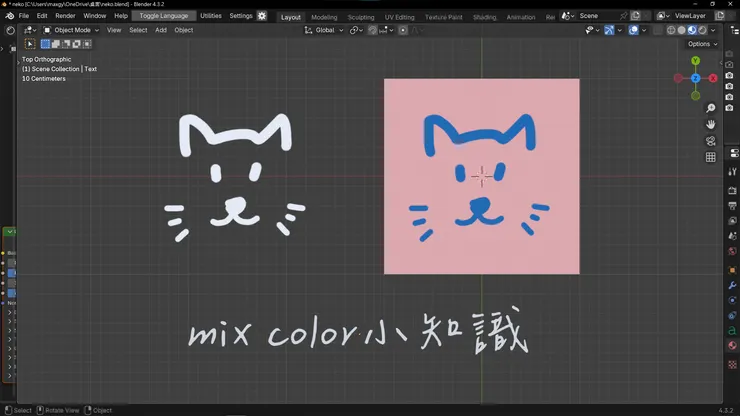Toggle Show Gizmo button
The width and height of the screenshot is (740, 416).
[x=609, y=30]
